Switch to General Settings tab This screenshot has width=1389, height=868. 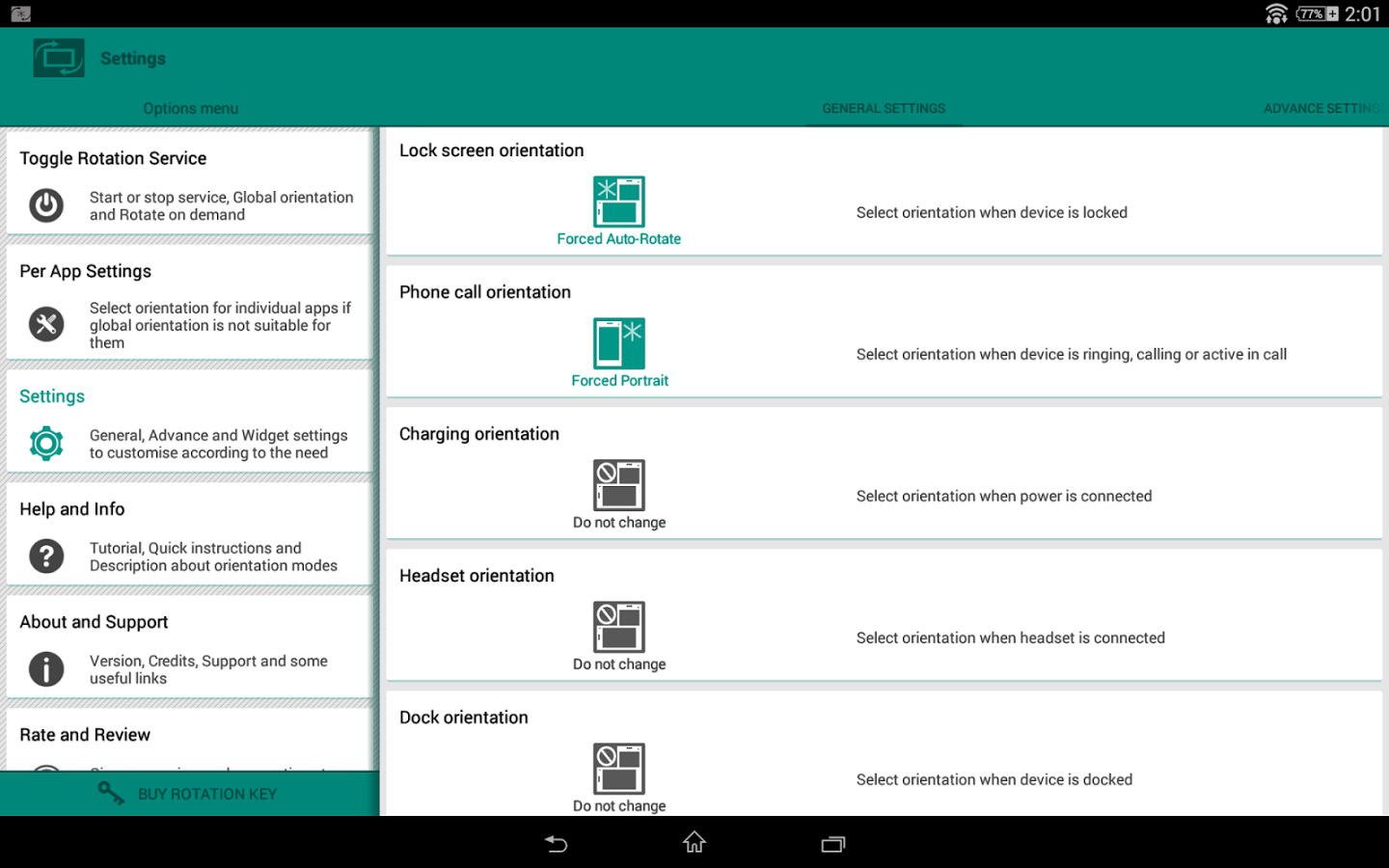[884, 108]
